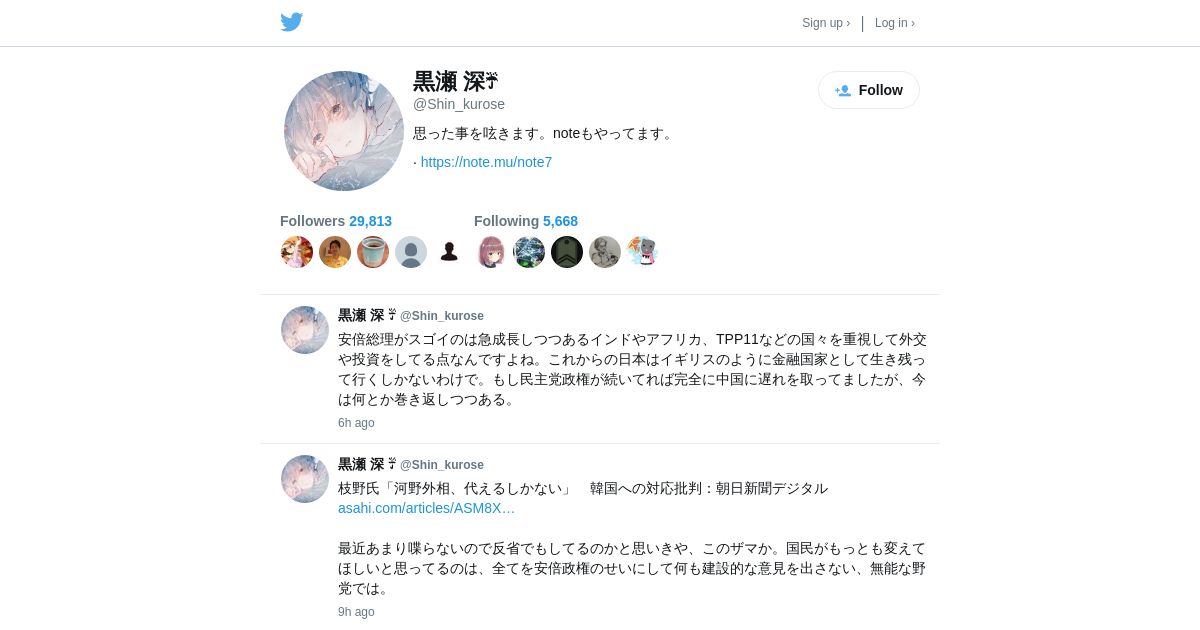The width and height of the screenshot is (1200, 630).
Task: Open the asahi.com/articles link in tweet
Action: [427, 508]
